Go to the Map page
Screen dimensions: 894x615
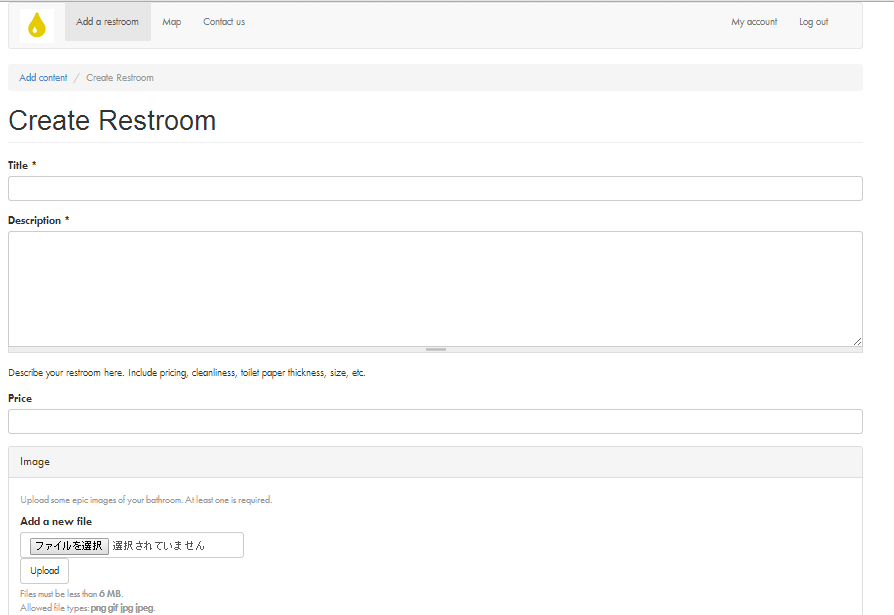172,22
